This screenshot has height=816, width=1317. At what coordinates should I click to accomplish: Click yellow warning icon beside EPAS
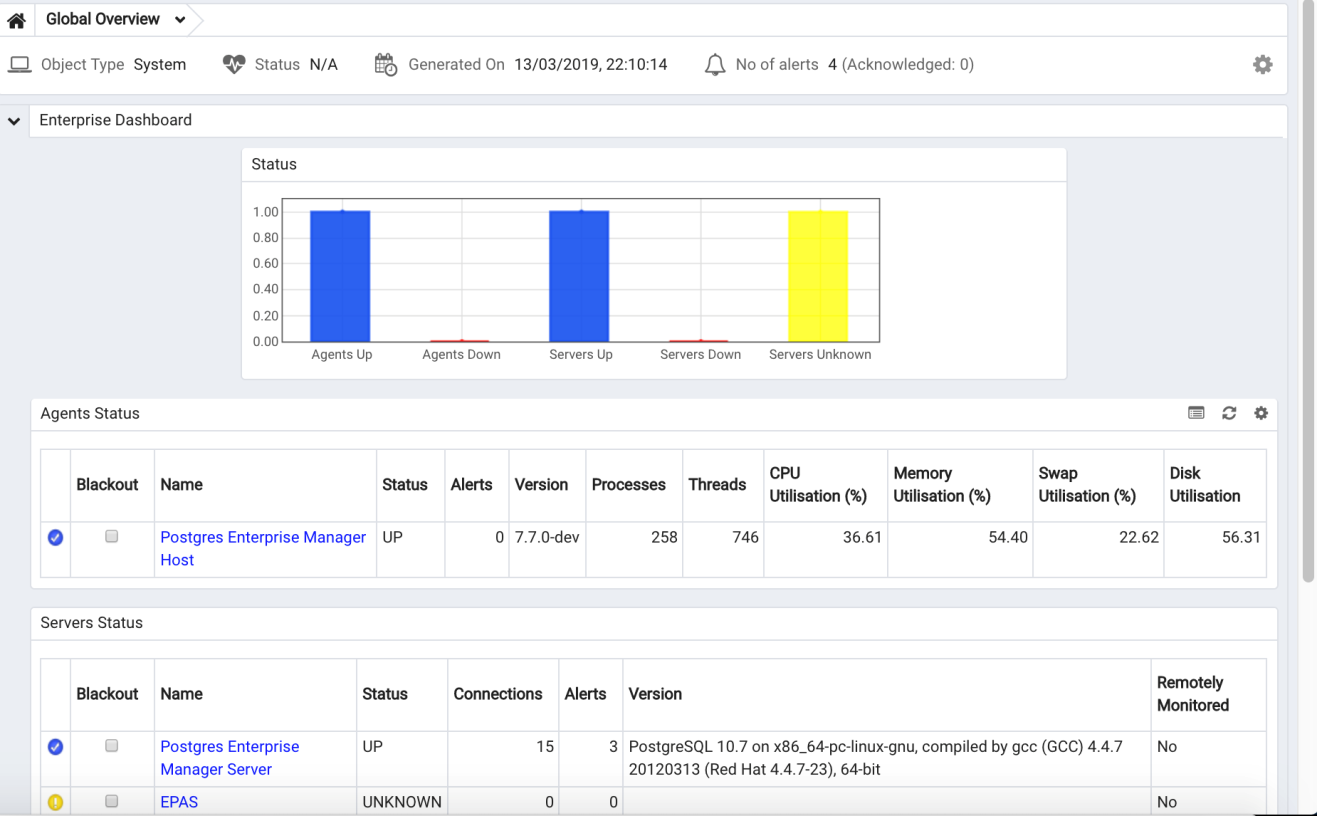coord(55,802)
